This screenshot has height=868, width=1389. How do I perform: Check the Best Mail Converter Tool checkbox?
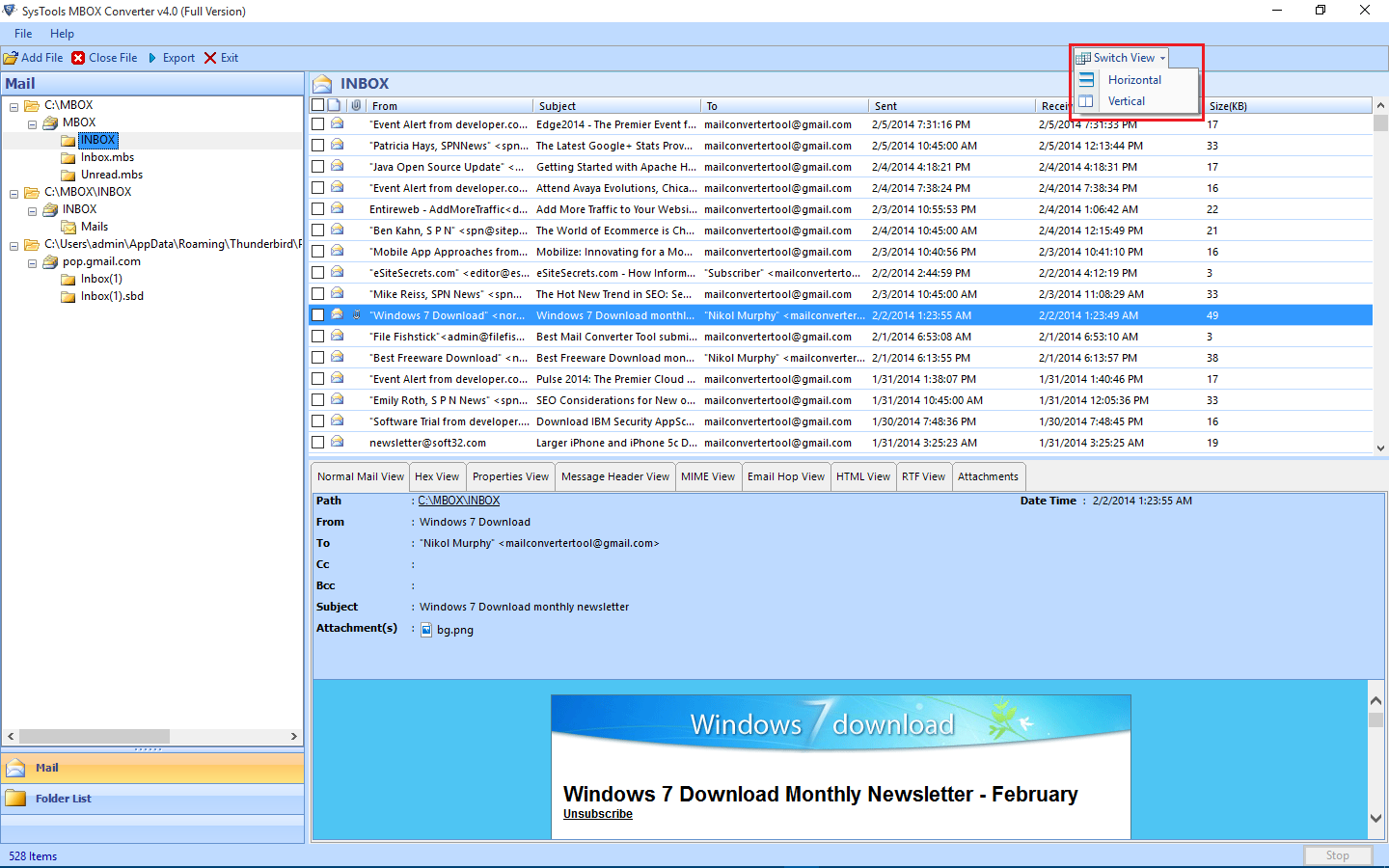[317, 337]
